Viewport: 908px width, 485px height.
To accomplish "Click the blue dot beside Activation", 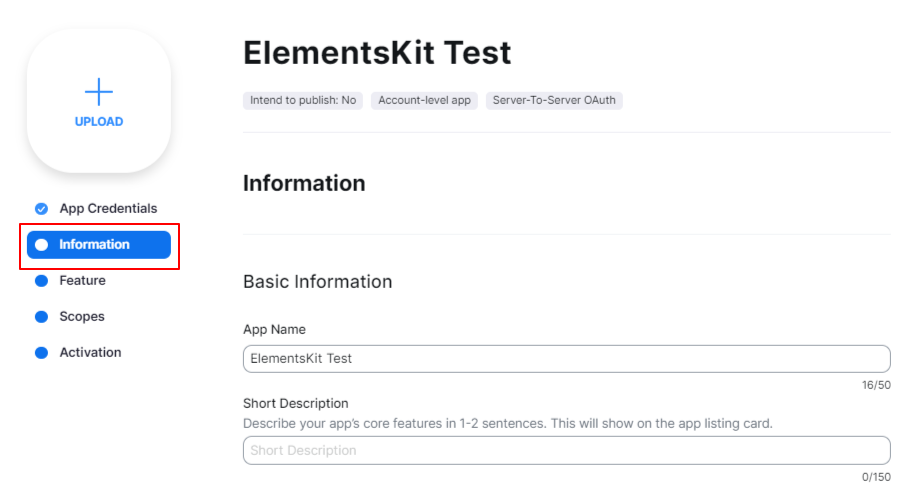I will click(41, 353).
